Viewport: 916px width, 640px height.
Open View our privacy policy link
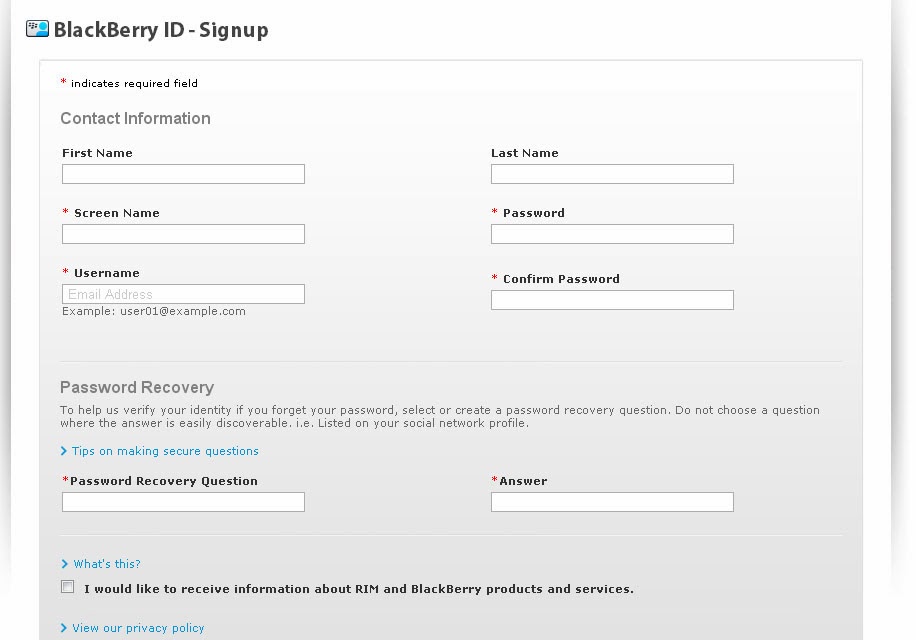[x=138, y=628]
